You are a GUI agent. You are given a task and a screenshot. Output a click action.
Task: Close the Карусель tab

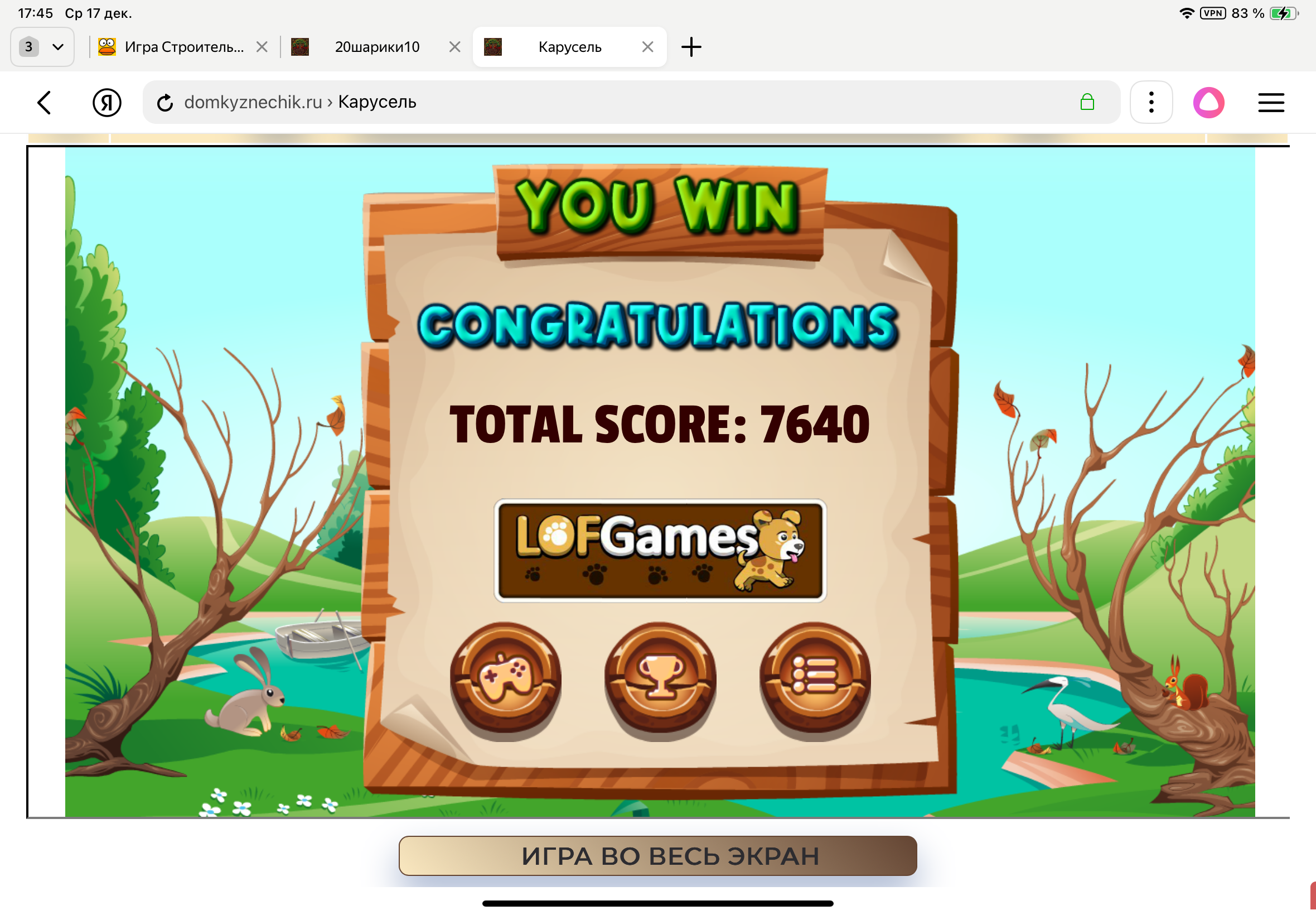click(647, 47)
